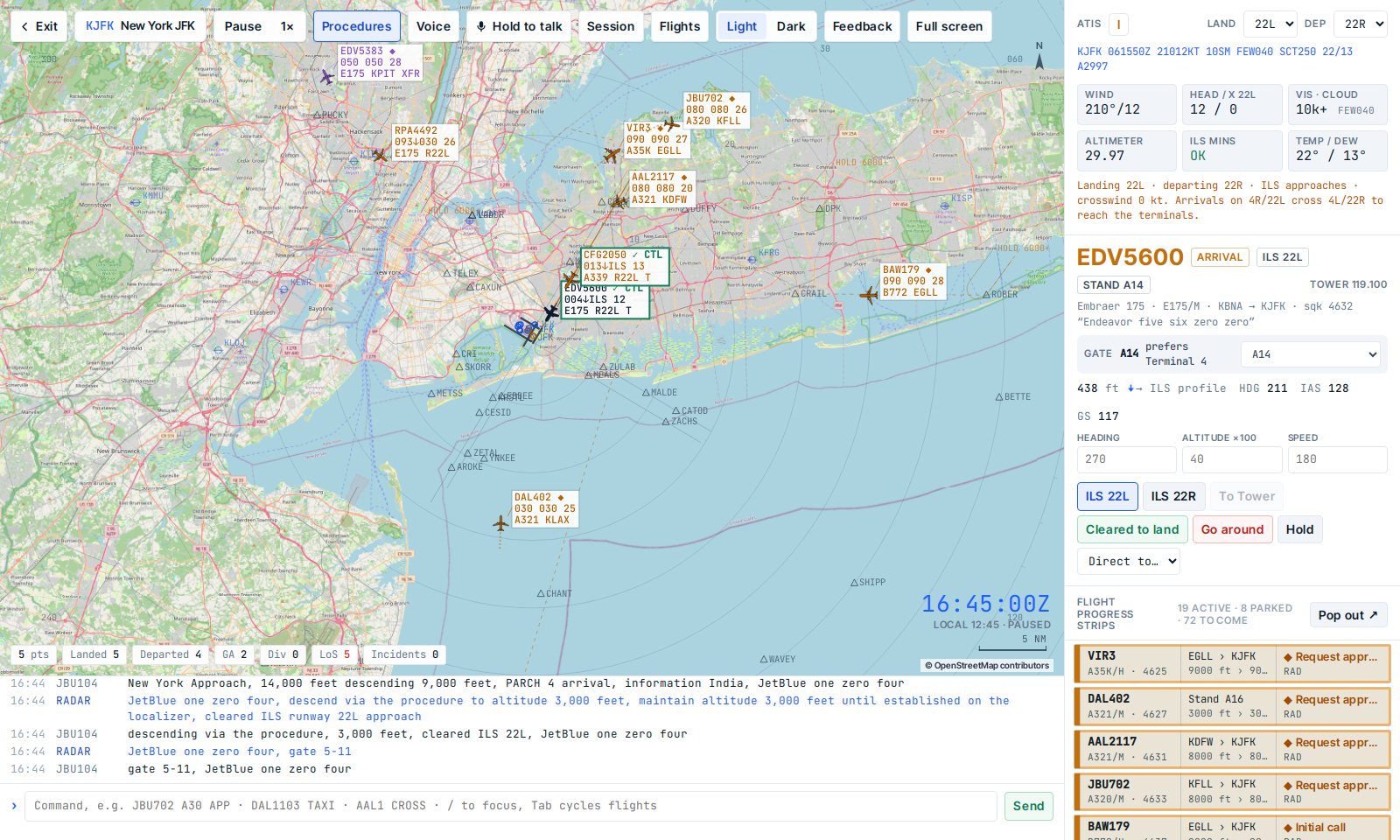
Task: Select the DAL402 flight progress strip
Action: tap(1232, 706)
